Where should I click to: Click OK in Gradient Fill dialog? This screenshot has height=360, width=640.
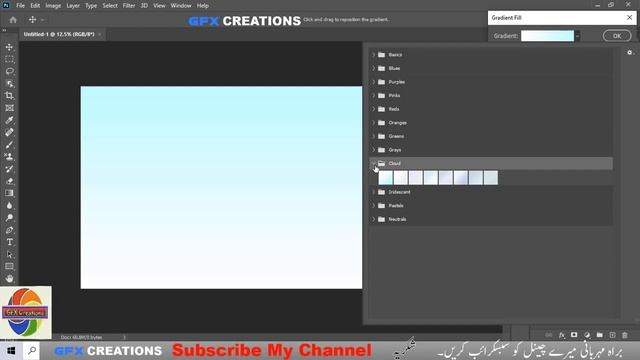pyautogui.click(x=617, y=36)
